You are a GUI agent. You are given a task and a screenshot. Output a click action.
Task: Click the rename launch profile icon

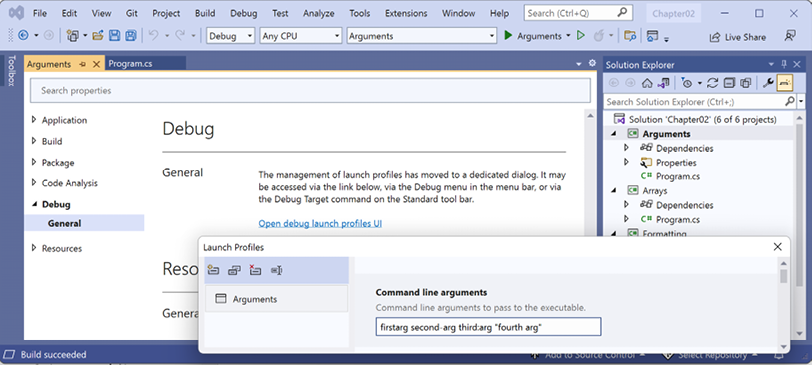click(x=277, y=270)
